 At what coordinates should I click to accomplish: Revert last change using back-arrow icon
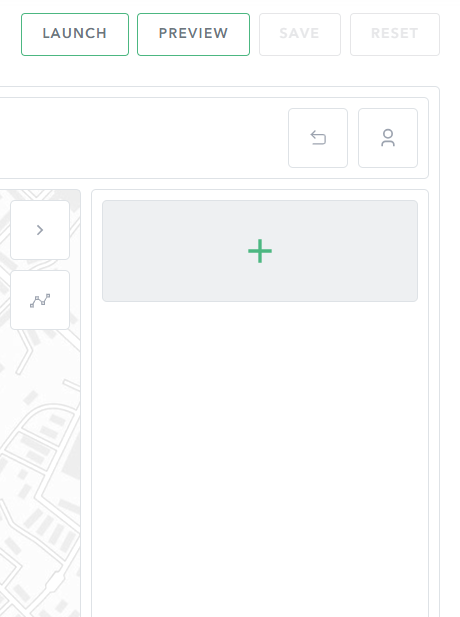pyautogui.click(x=318, y=138)
